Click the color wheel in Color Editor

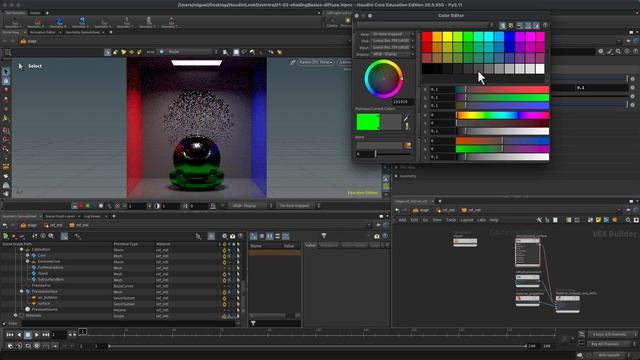pyautogui.click(x=384, y=79)
